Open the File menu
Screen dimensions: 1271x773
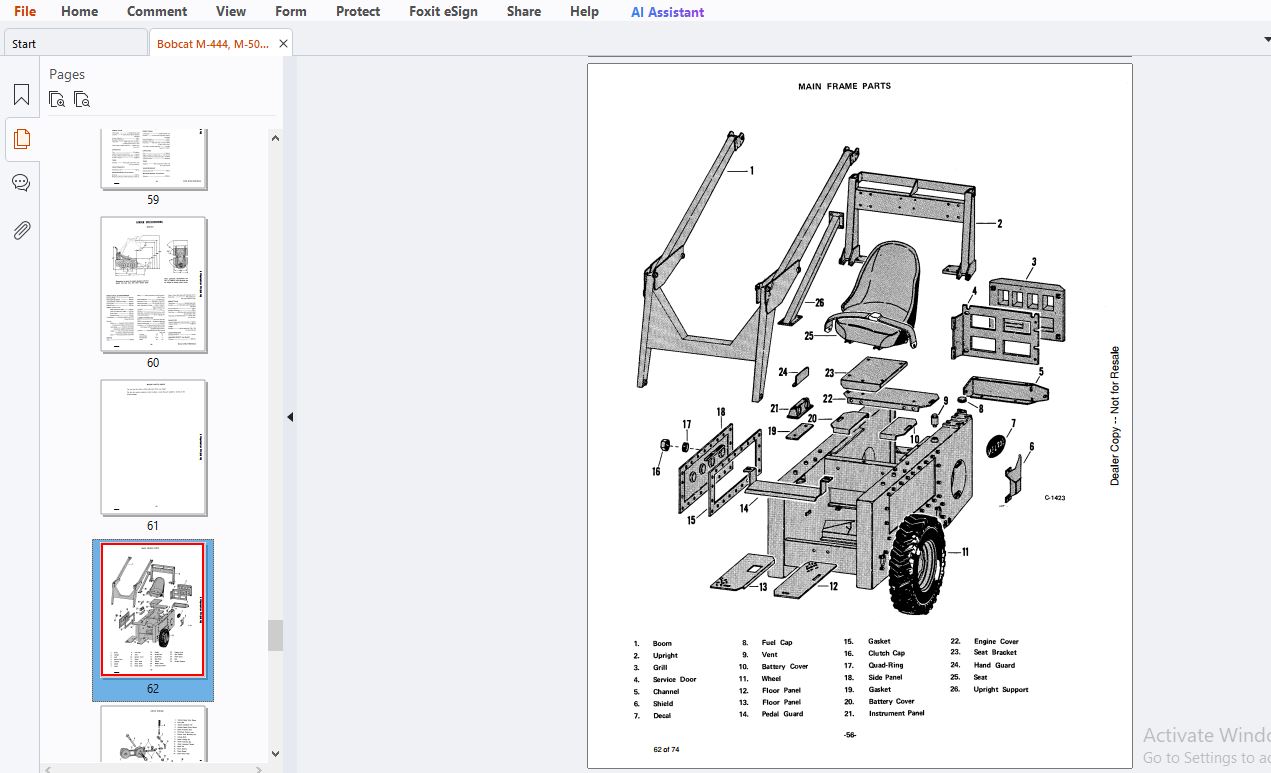[x=24, y=11]
